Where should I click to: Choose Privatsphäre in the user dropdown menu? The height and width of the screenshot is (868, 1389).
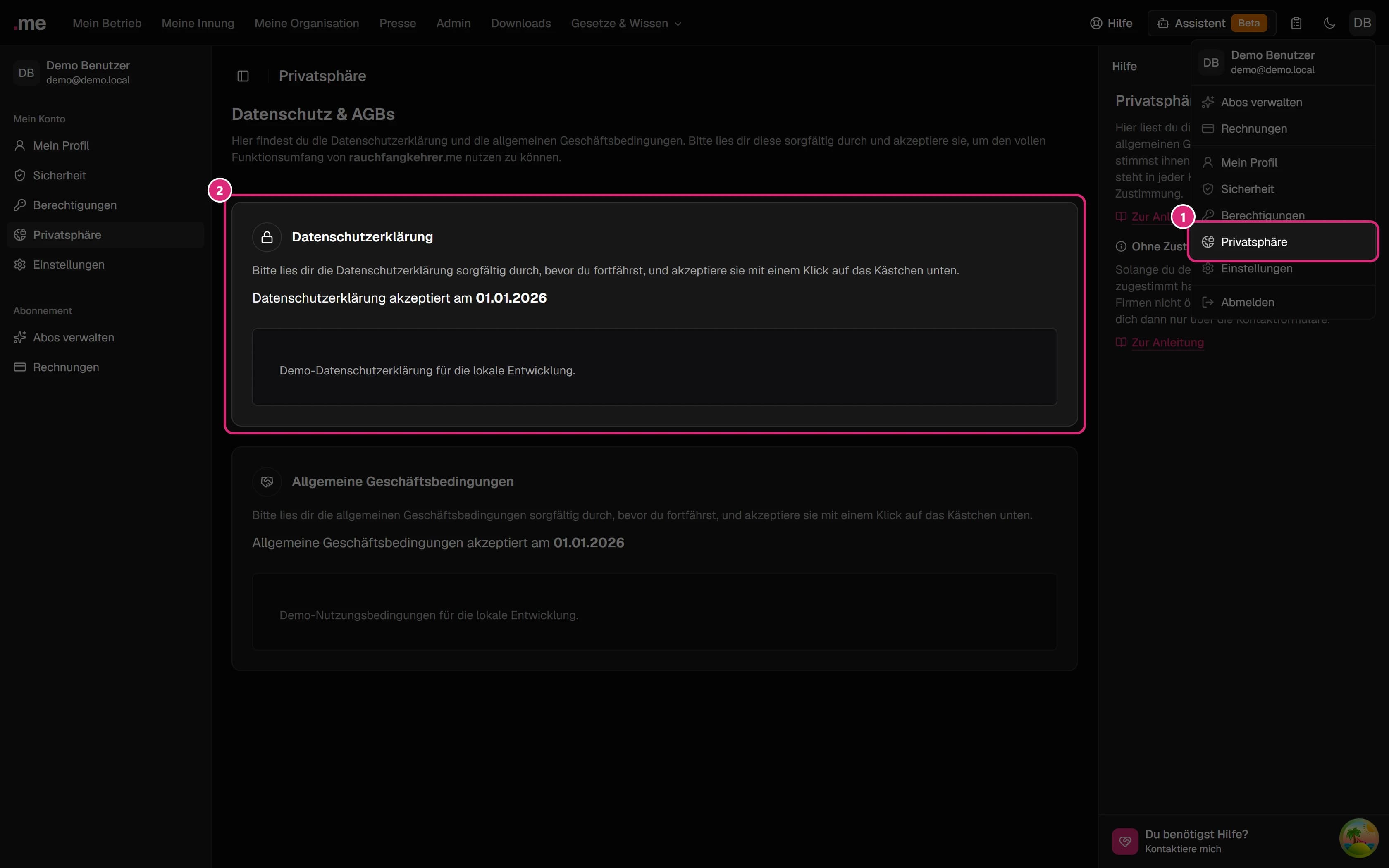point(1283,242)
